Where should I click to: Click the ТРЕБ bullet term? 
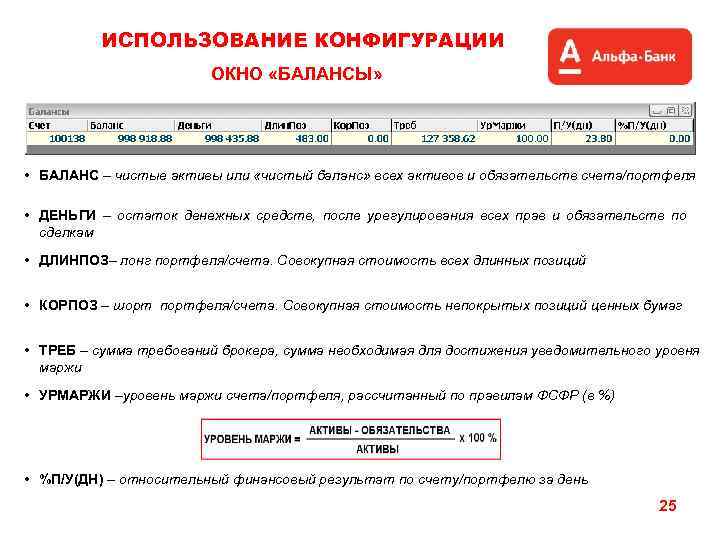[57, 350]
